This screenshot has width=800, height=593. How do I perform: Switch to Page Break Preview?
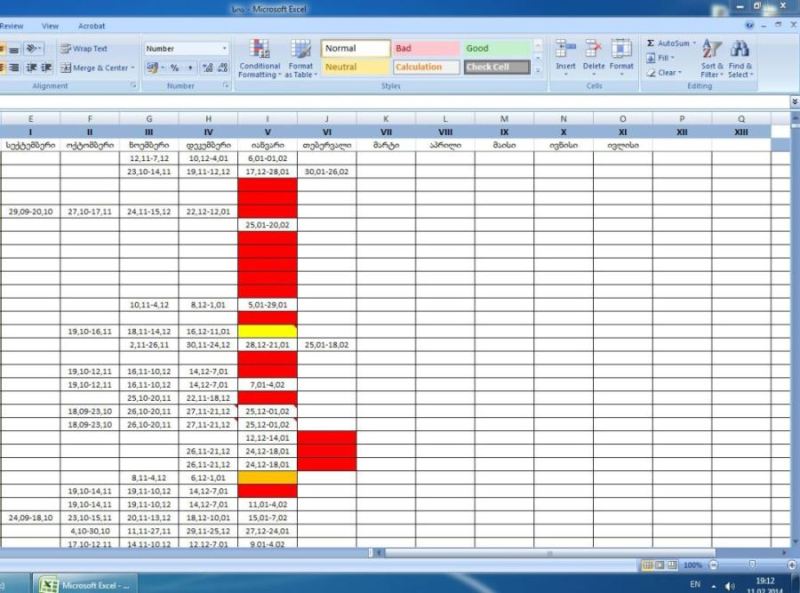pyautogui.click(x=672, y=565)
